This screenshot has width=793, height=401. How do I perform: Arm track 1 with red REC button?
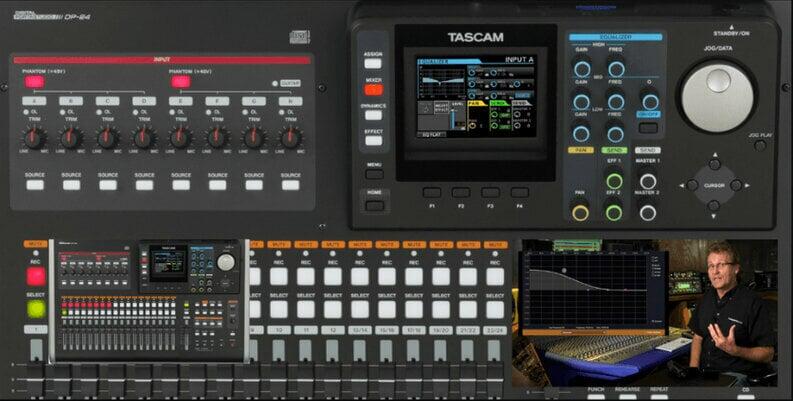(x=36, y=275)
